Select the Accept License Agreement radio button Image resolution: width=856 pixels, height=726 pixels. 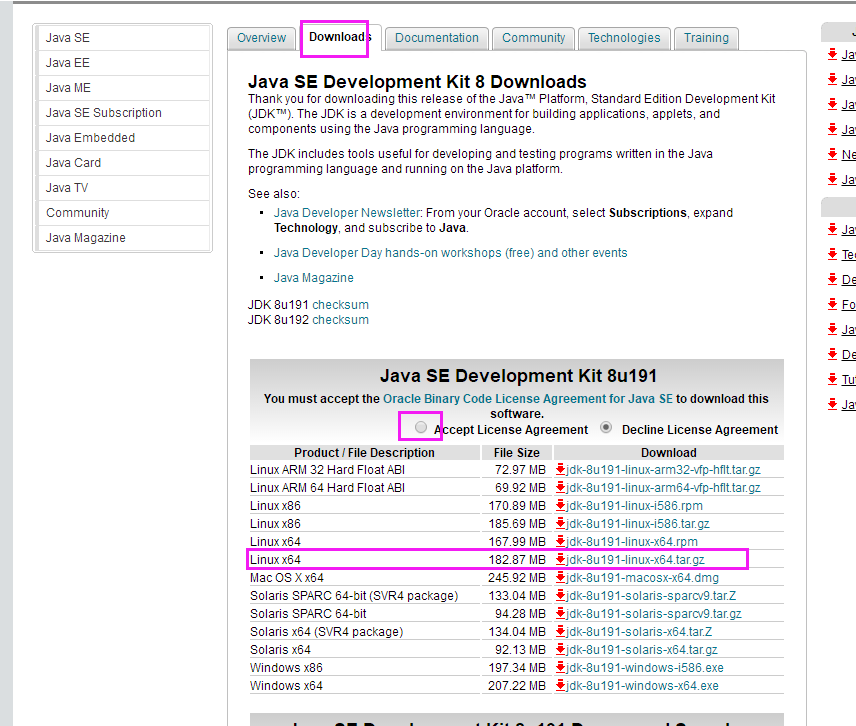[420, 427]
